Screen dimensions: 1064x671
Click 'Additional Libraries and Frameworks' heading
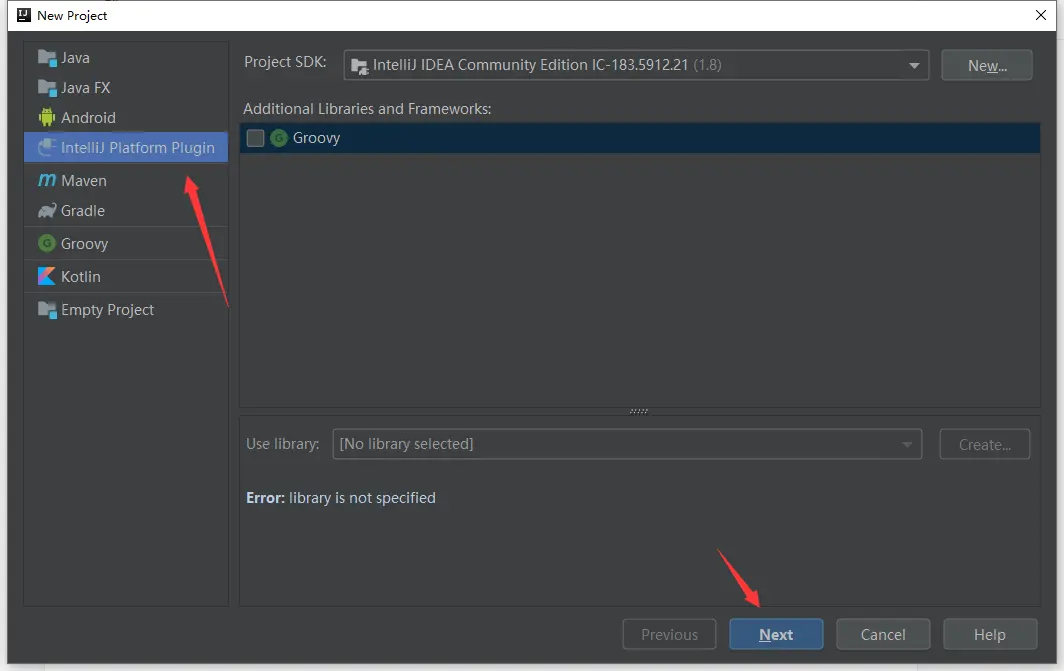(367, 109)
